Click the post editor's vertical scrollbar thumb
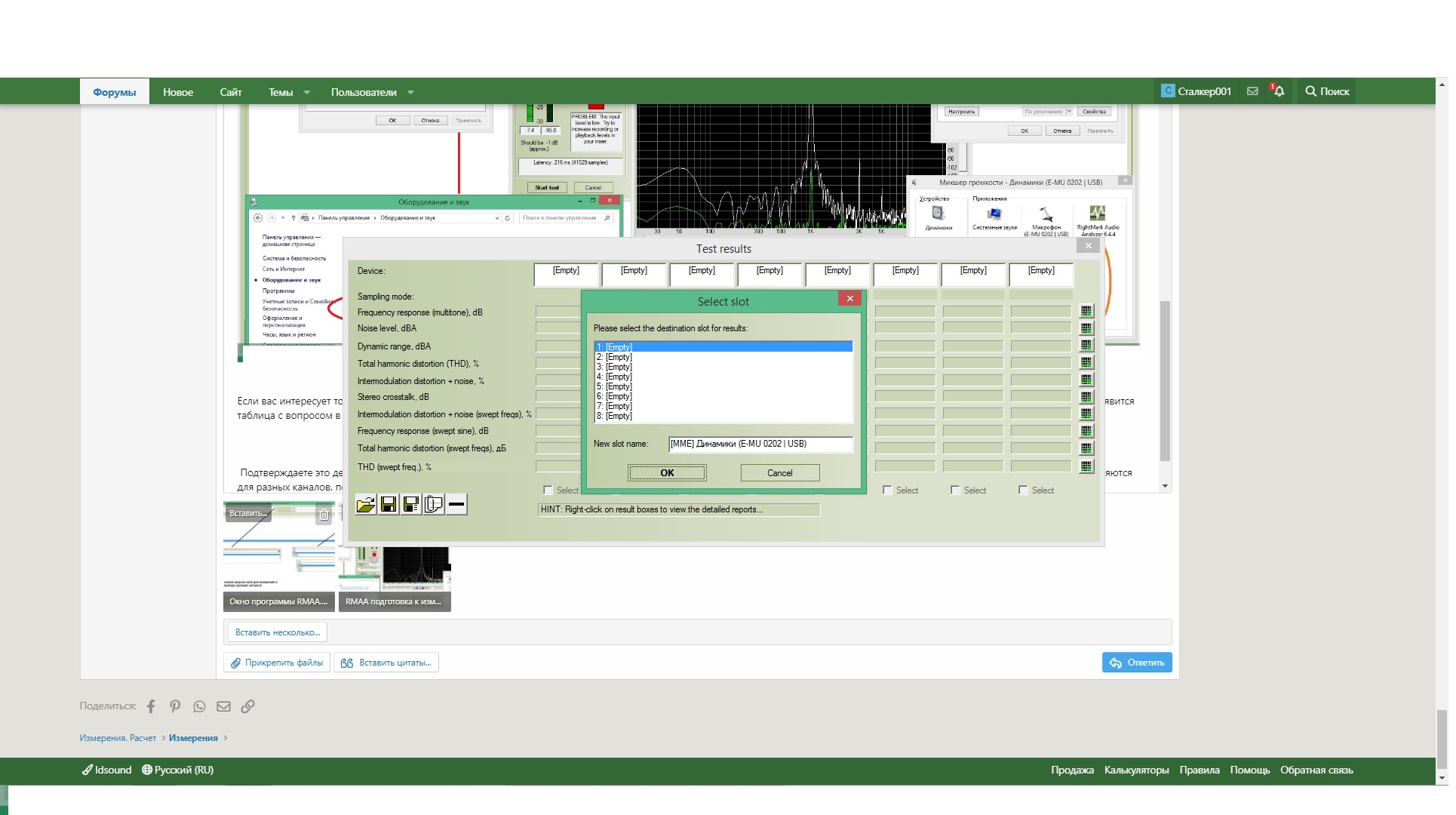Screen dimensions: 1456x815 pyautogui.click(x=1165, y=381)
